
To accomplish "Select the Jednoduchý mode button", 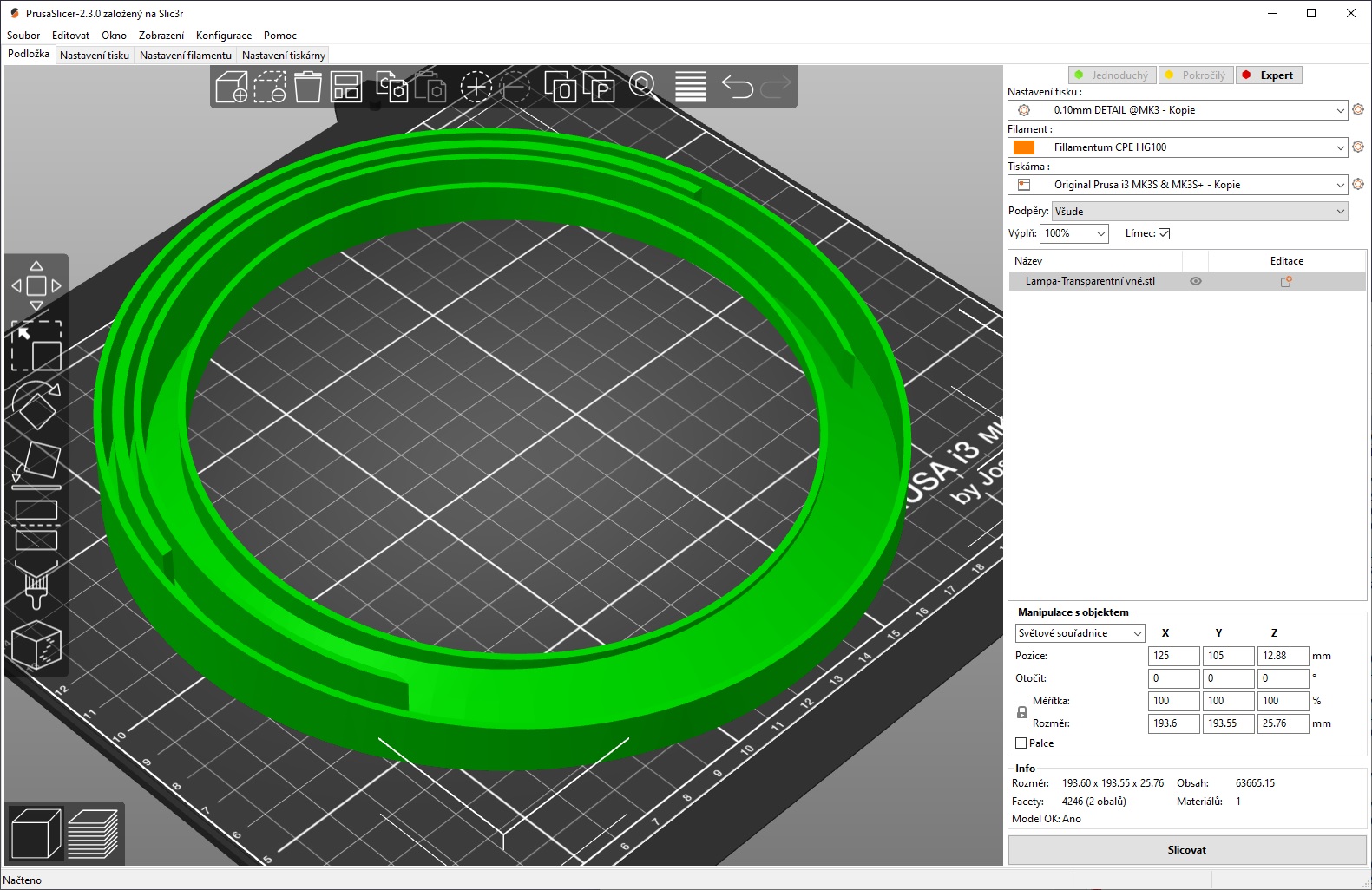I will tap(1112, 75).
